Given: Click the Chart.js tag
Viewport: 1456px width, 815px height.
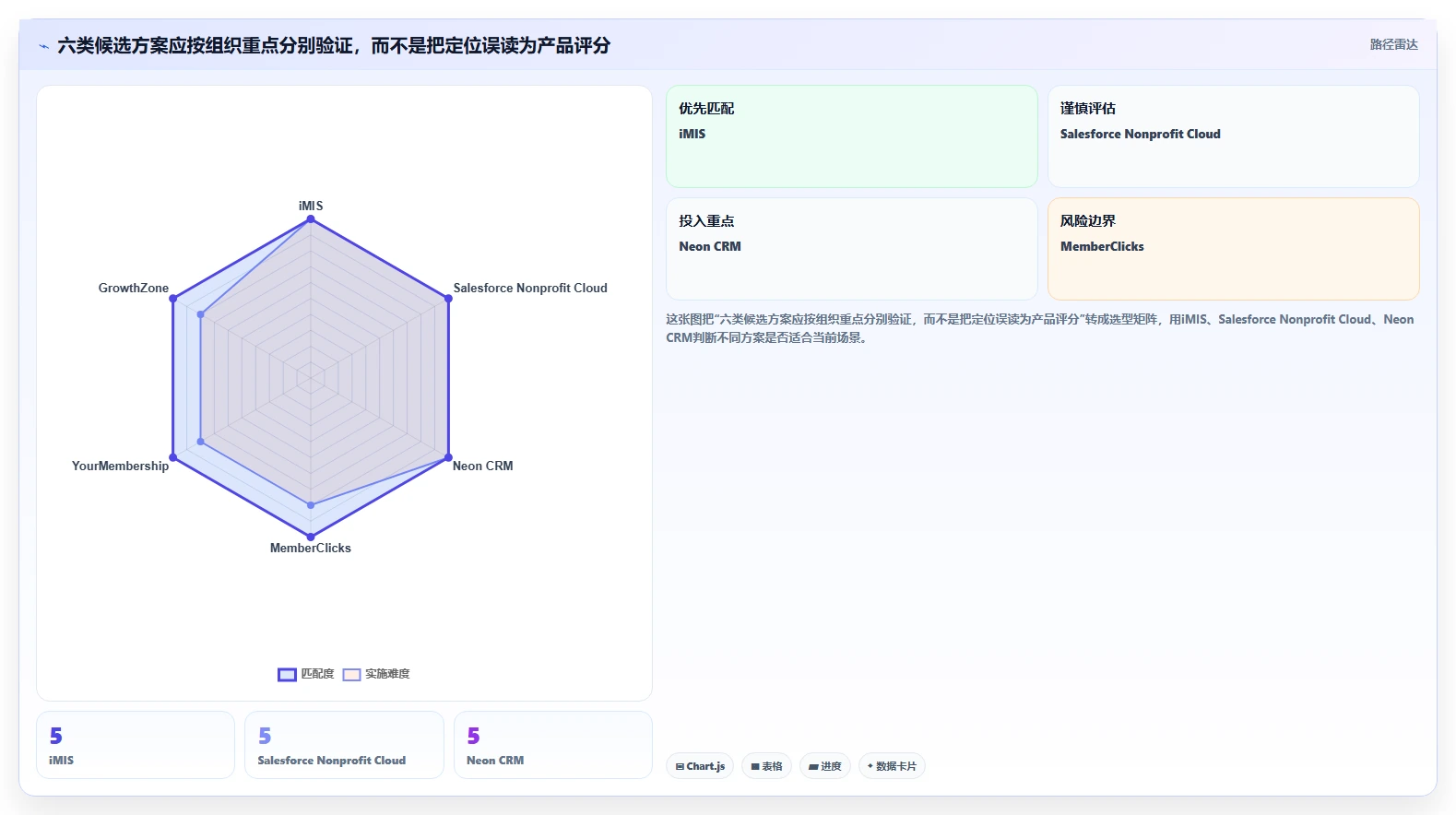Looking at the screenshot, I should (x=700, y=766).
